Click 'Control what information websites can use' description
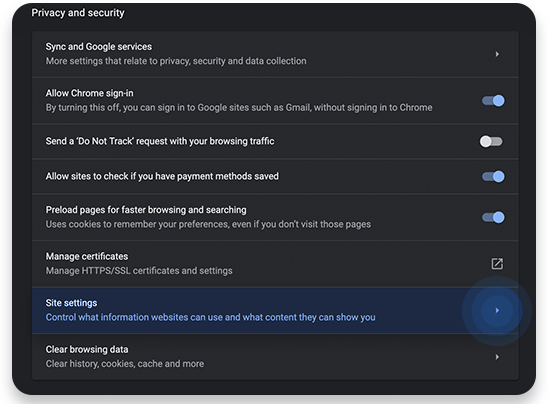548x404 pixels. pyautogui.click(x=210, y=317)
